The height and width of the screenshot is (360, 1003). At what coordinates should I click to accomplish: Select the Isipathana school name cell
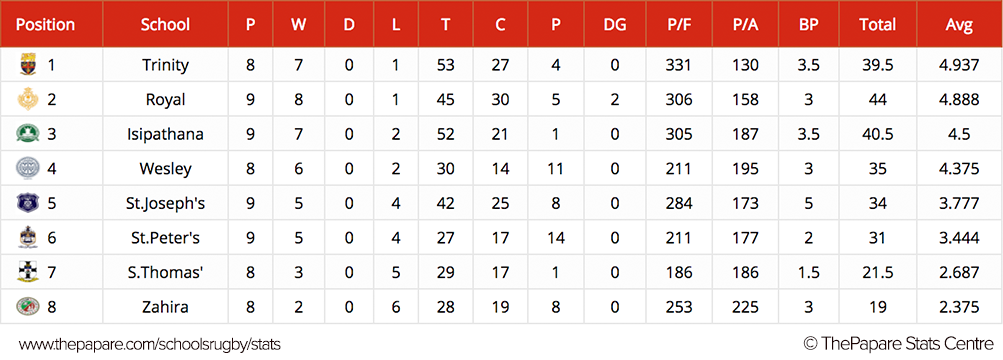coord(165,134)
